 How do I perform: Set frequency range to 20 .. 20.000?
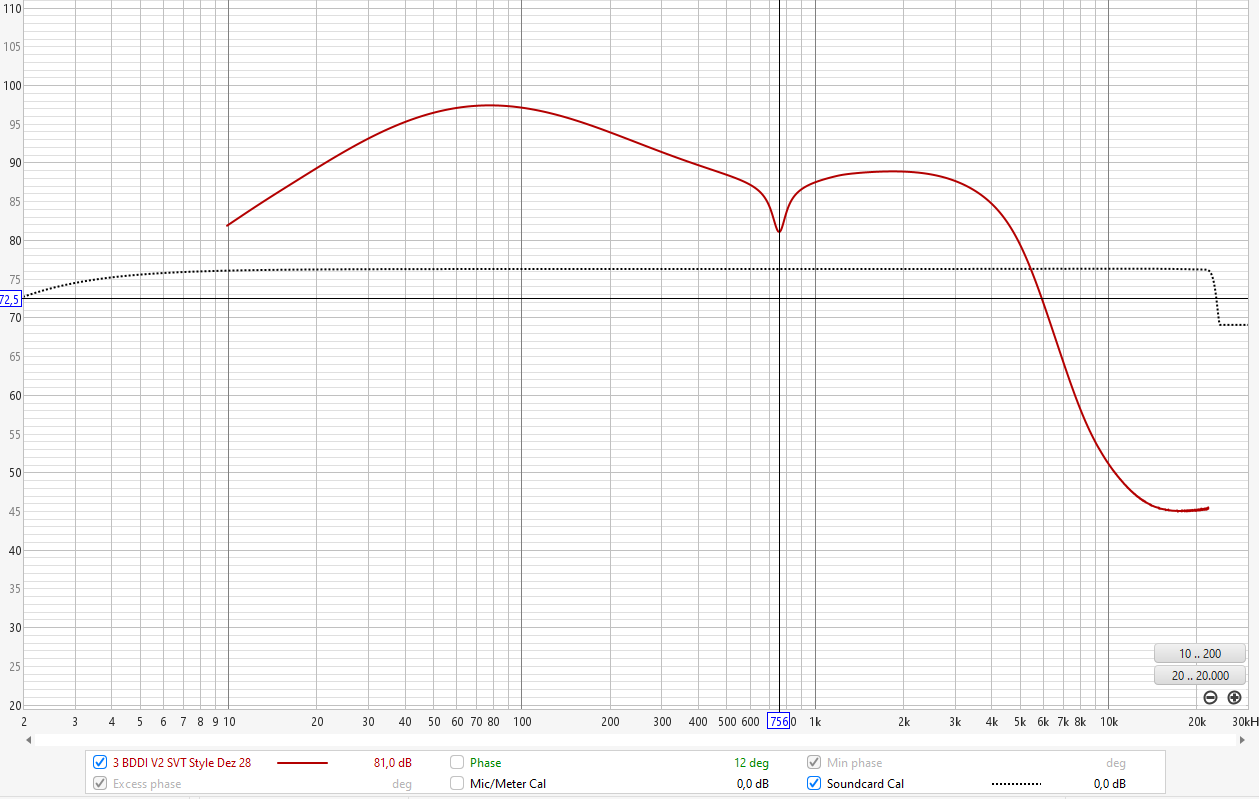point(1200,676)
